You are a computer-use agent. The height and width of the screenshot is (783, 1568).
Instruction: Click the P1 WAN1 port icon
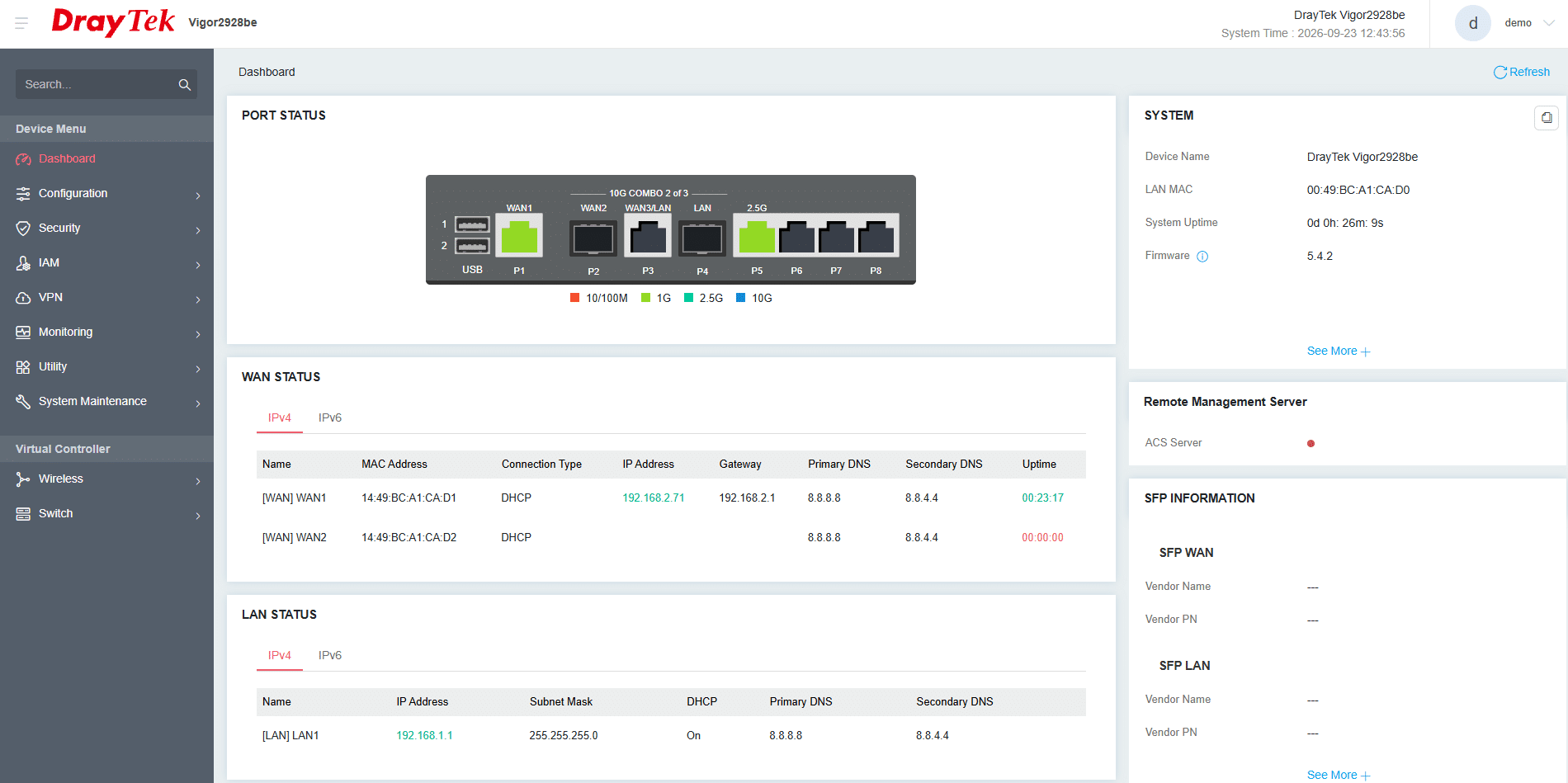coord(519,237)
